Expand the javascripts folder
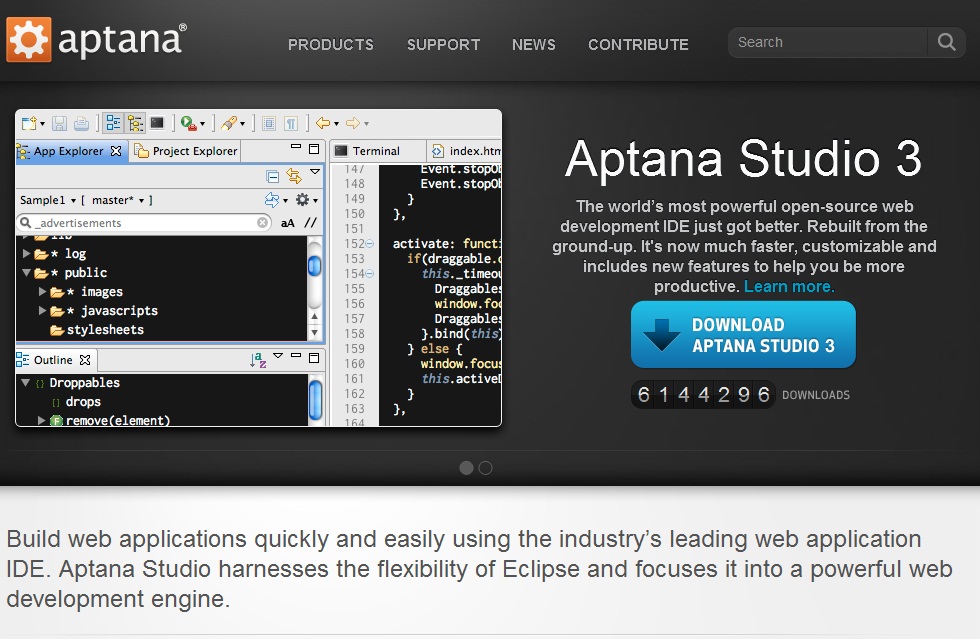Viewport: 980px width, 639px height. click(x=42, y=310)
